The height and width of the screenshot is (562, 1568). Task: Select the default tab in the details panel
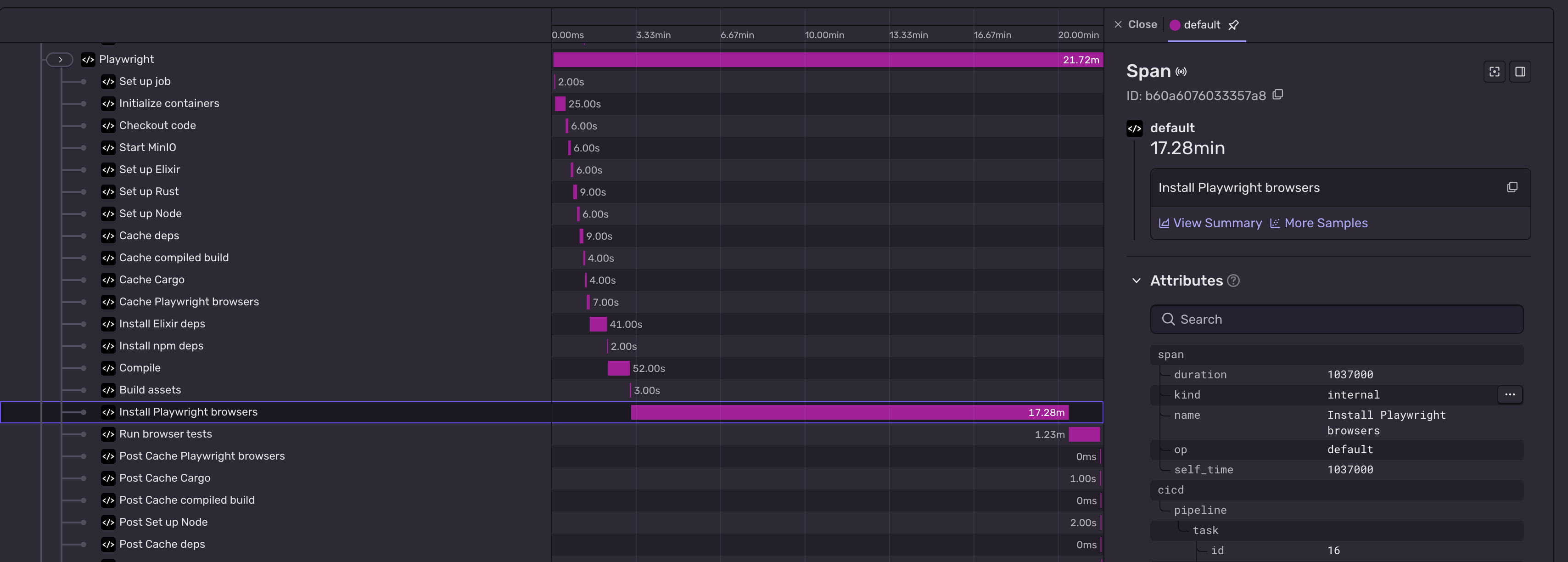pos(1195,25)
